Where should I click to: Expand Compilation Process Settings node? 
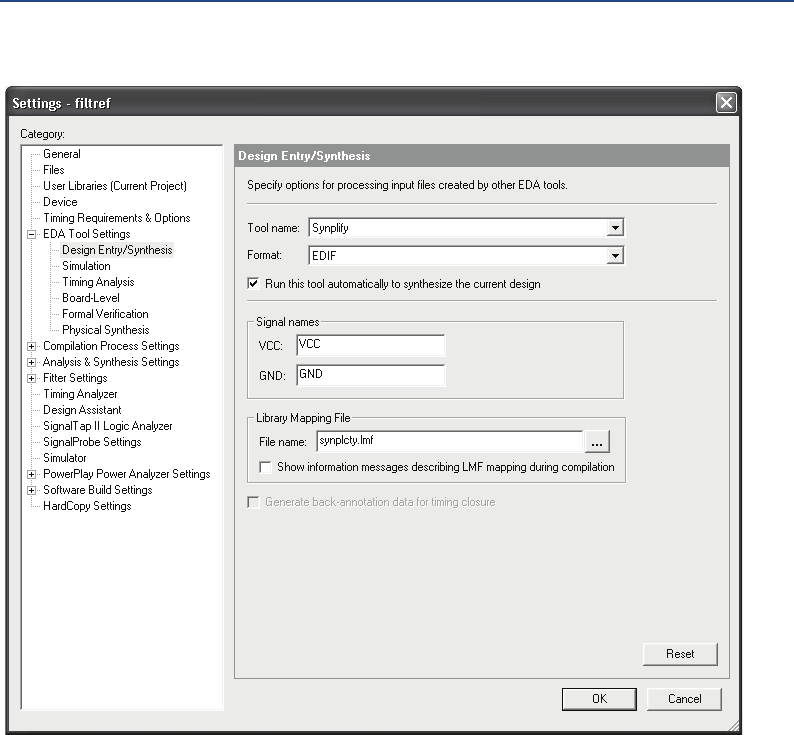(32, 346)
